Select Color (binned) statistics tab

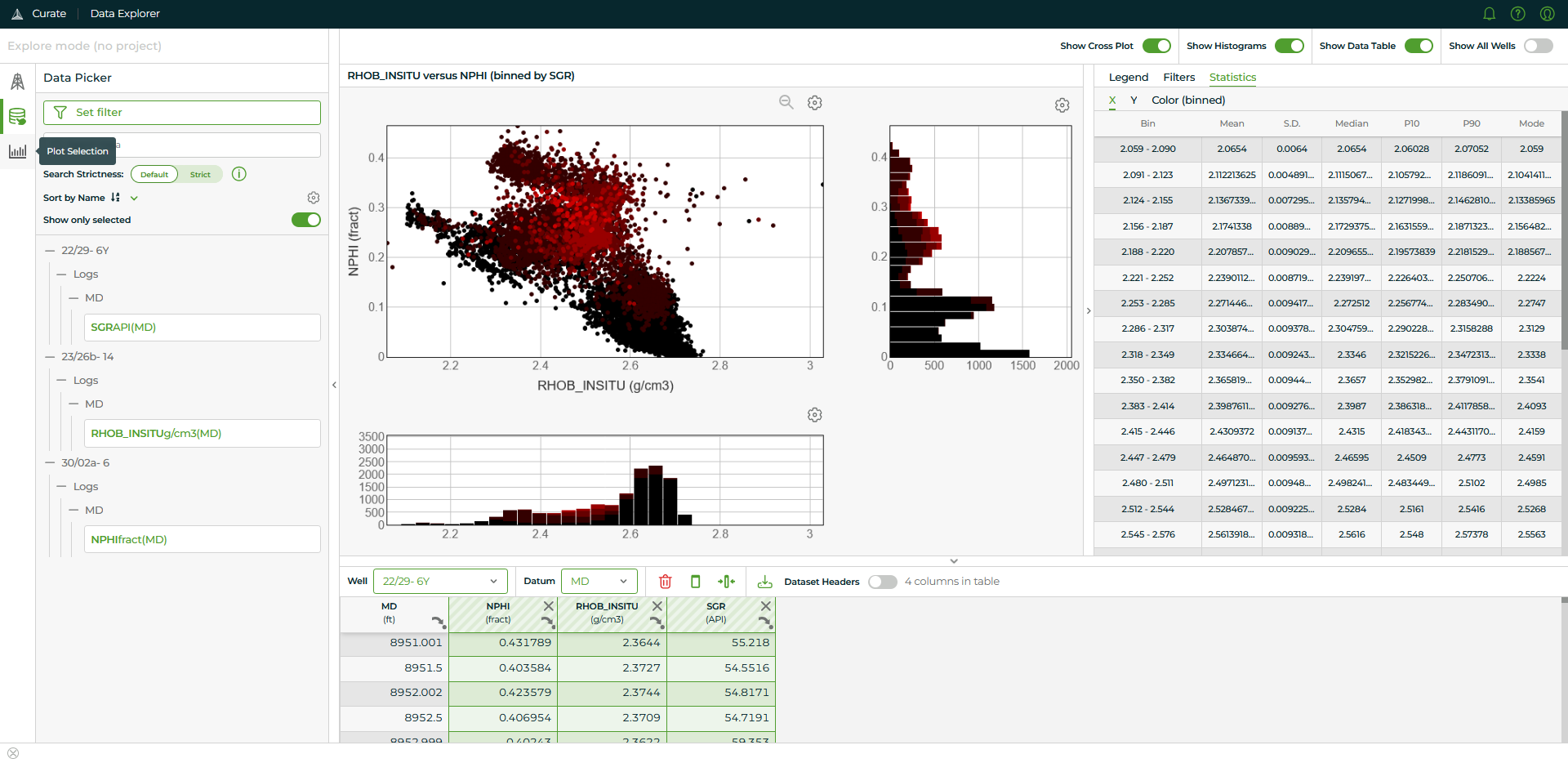(x=1188, y=100)
